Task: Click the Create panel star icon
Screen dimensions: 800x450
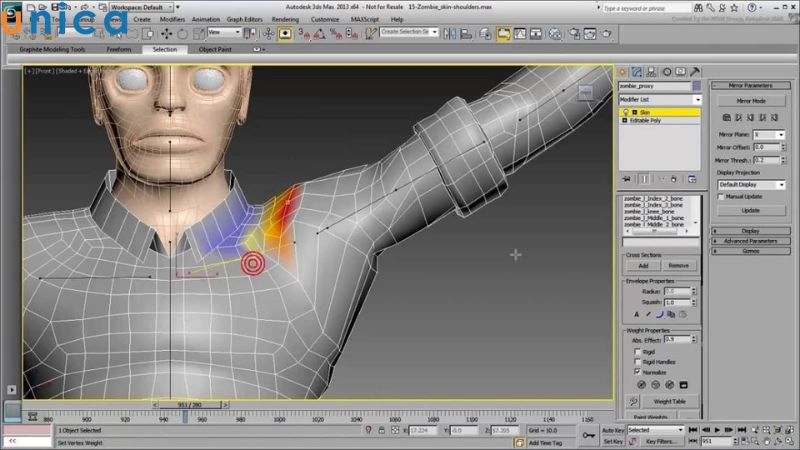Action: pyautogui.click(x=622, y=72)
